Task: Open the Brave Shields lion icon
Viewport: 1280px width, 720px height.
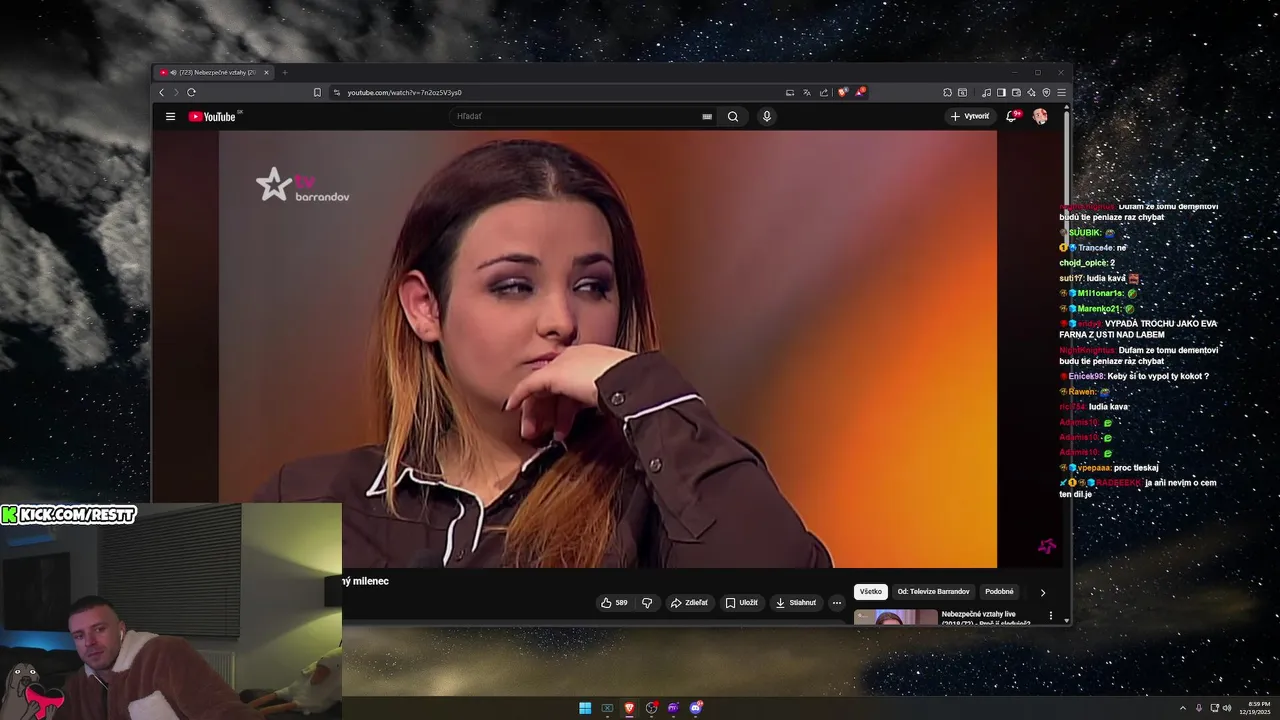Action: 843,92
